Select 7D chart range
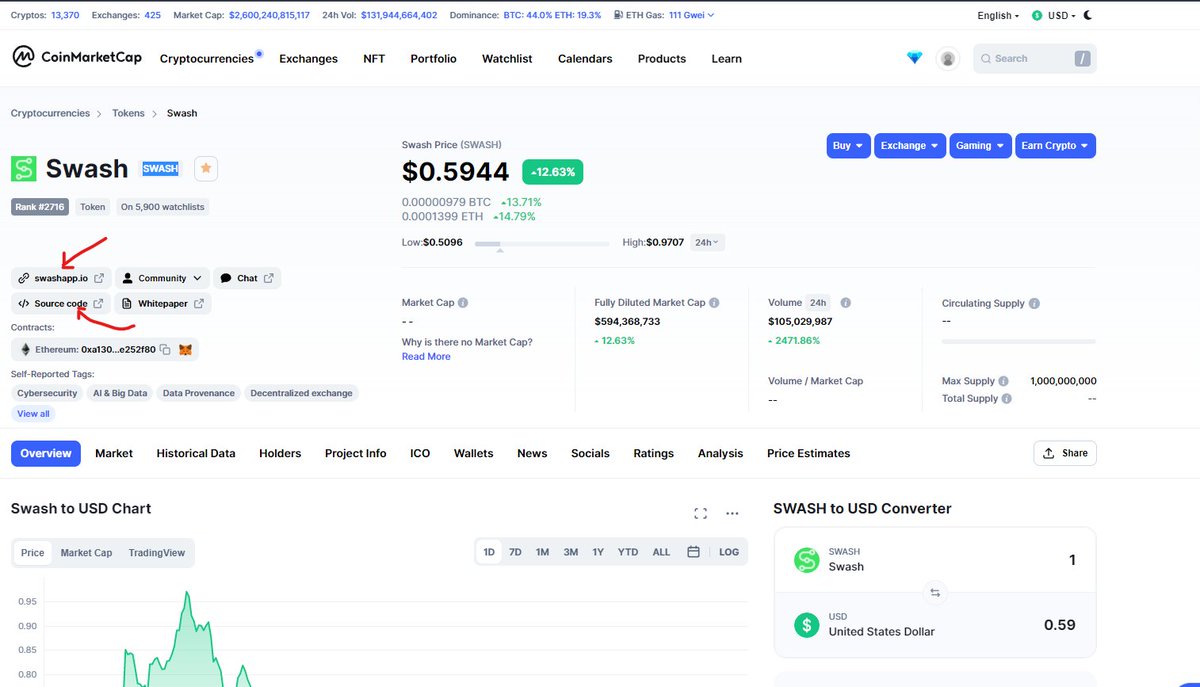This screenshot has height=687, width=1200. pyautogui.click(x=515, y=552)
